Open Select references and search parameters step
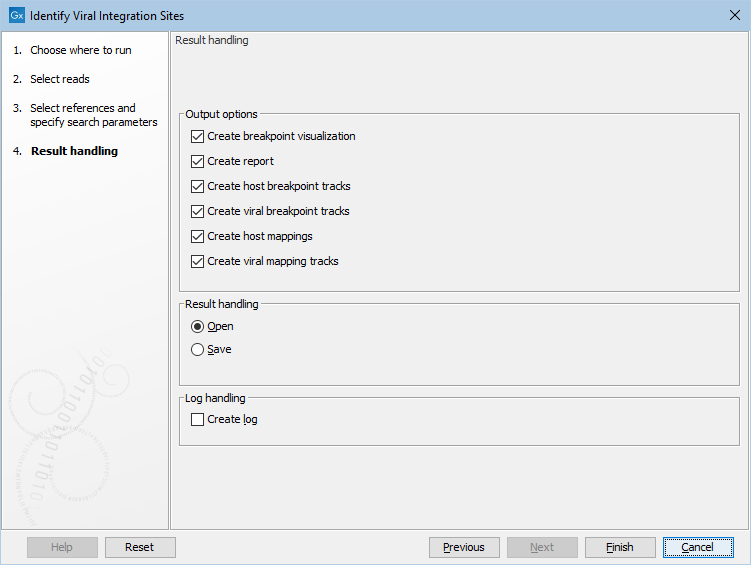The height and width of the screenshot is (565, 751). [x=93, y=115]
